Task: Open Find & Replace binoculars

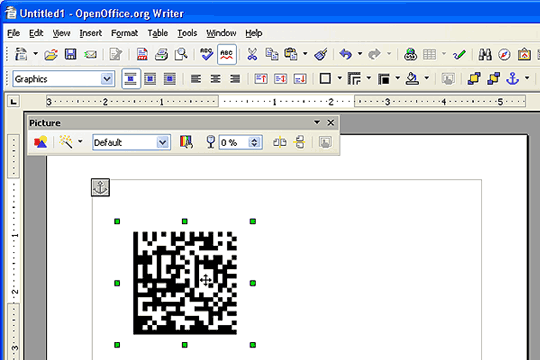Action: tap(485, 54)
